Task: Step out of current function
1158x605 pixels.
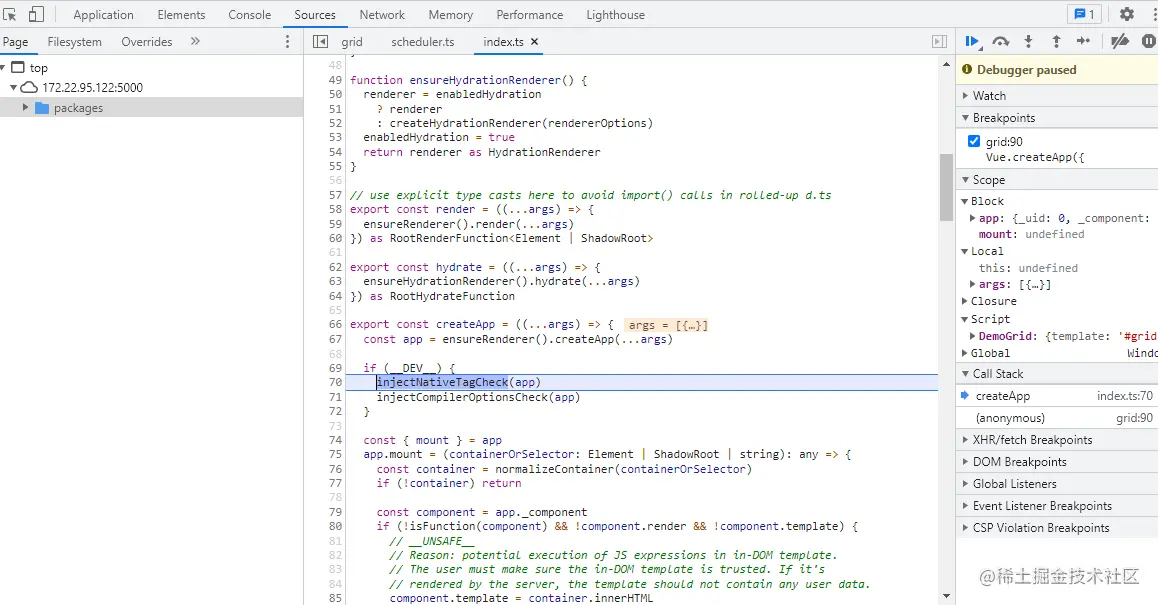Action: pyautogui.click(x=1056, y=41)
